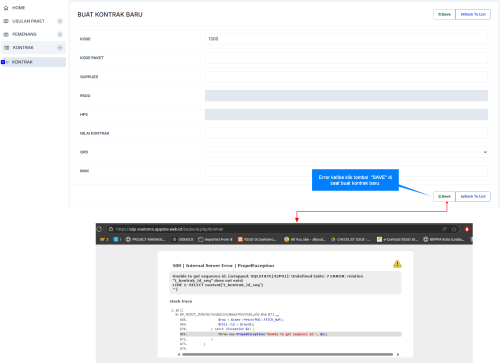Open the KONTRAK submenu entry
Image resolution: width=500 pixels, height=363 pixels.
[x=33, y=62]
